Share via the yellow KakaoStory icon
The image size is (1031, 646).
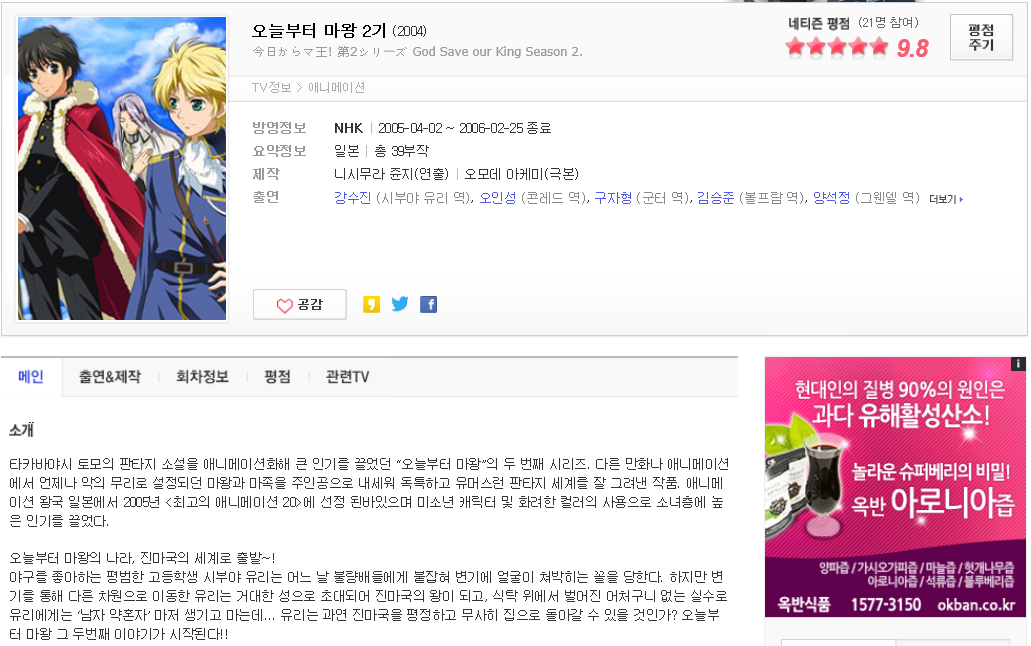click(372, 304)
